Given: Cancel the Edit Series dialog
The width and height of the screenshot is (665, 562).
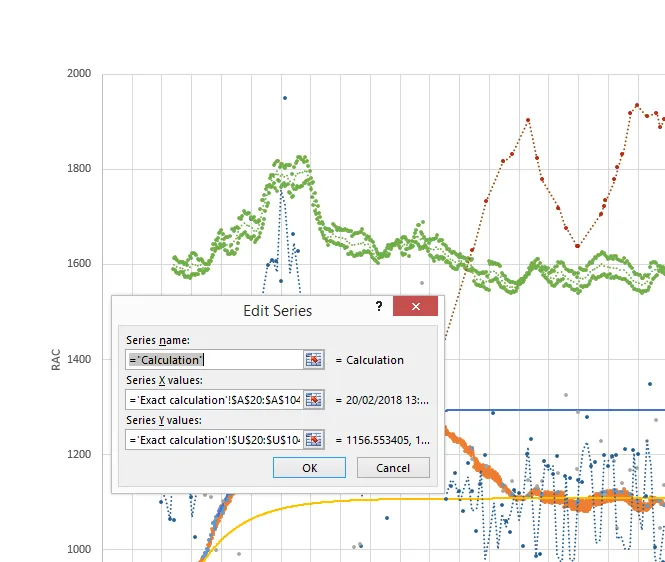Looking at the screenshot, I should click(x=393, y=468).
